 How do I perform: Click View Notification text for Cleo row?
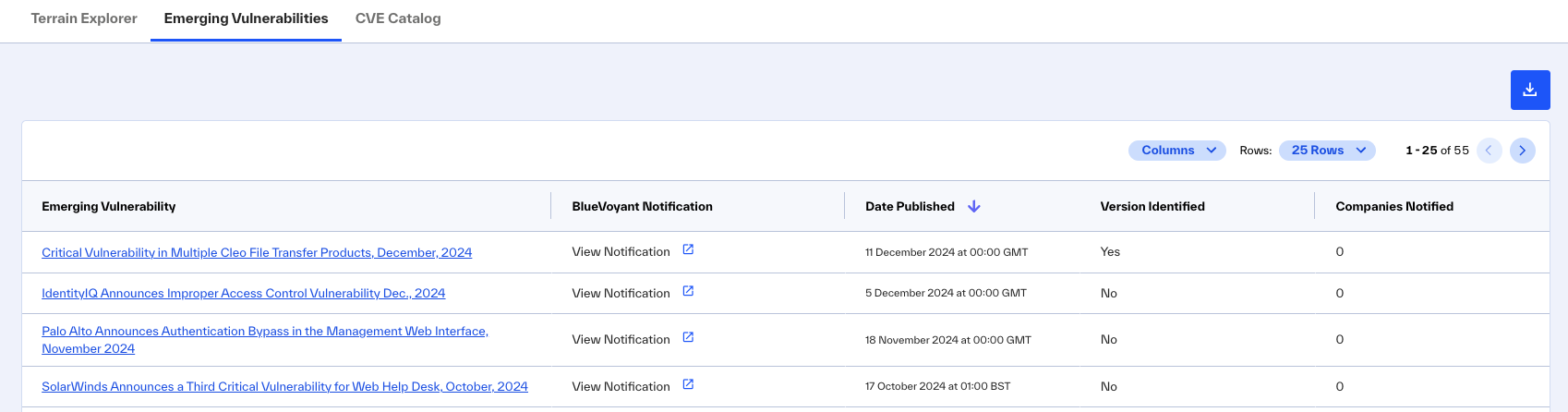pyautogui.click(x=621, y=251)
